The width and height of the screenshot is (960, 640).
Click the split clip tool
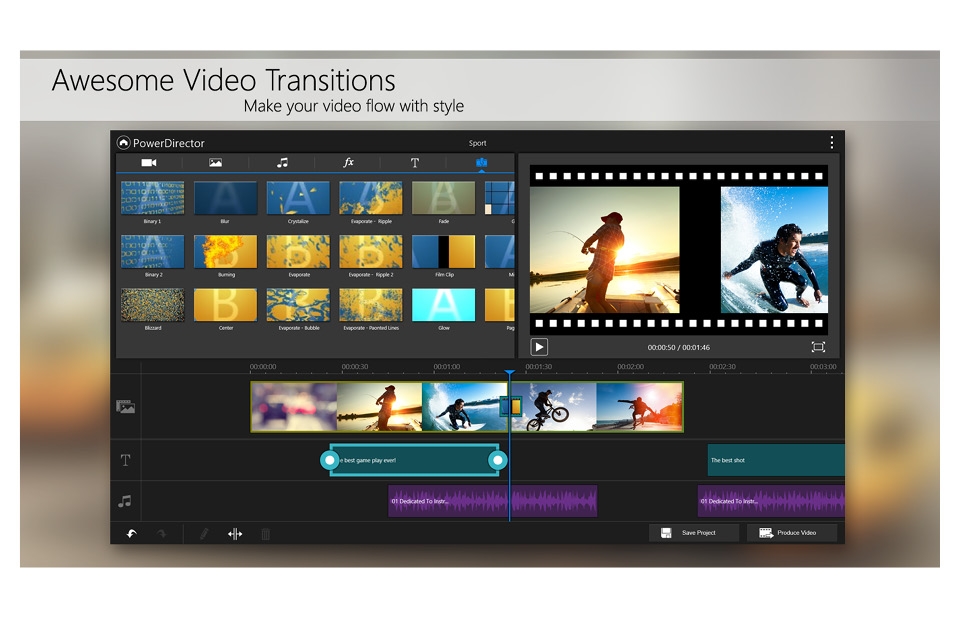(x=235, y=534)
